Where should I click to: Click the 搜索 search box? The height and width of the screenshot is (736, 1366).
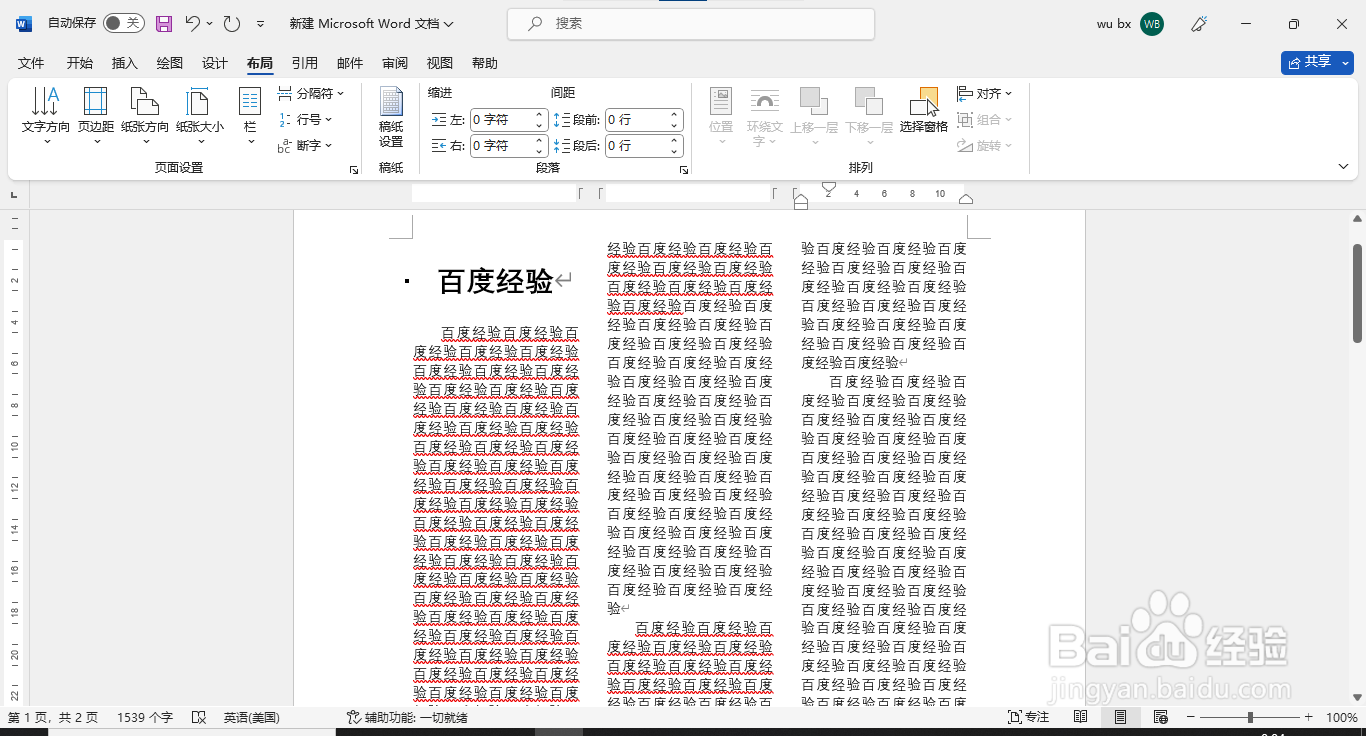tap(691, 24)
